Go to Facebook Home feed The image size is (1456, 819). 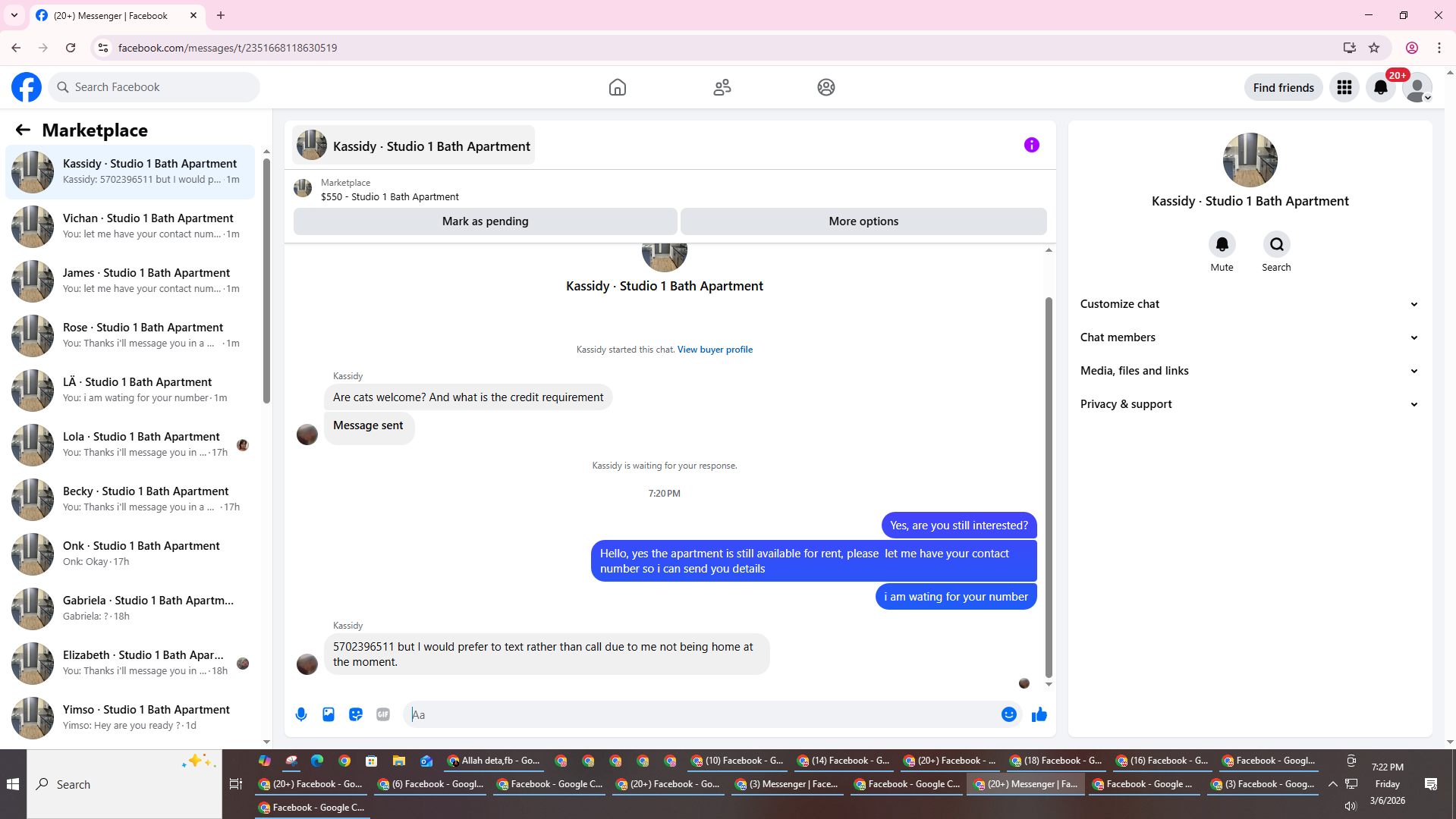(x=618, y=87)
